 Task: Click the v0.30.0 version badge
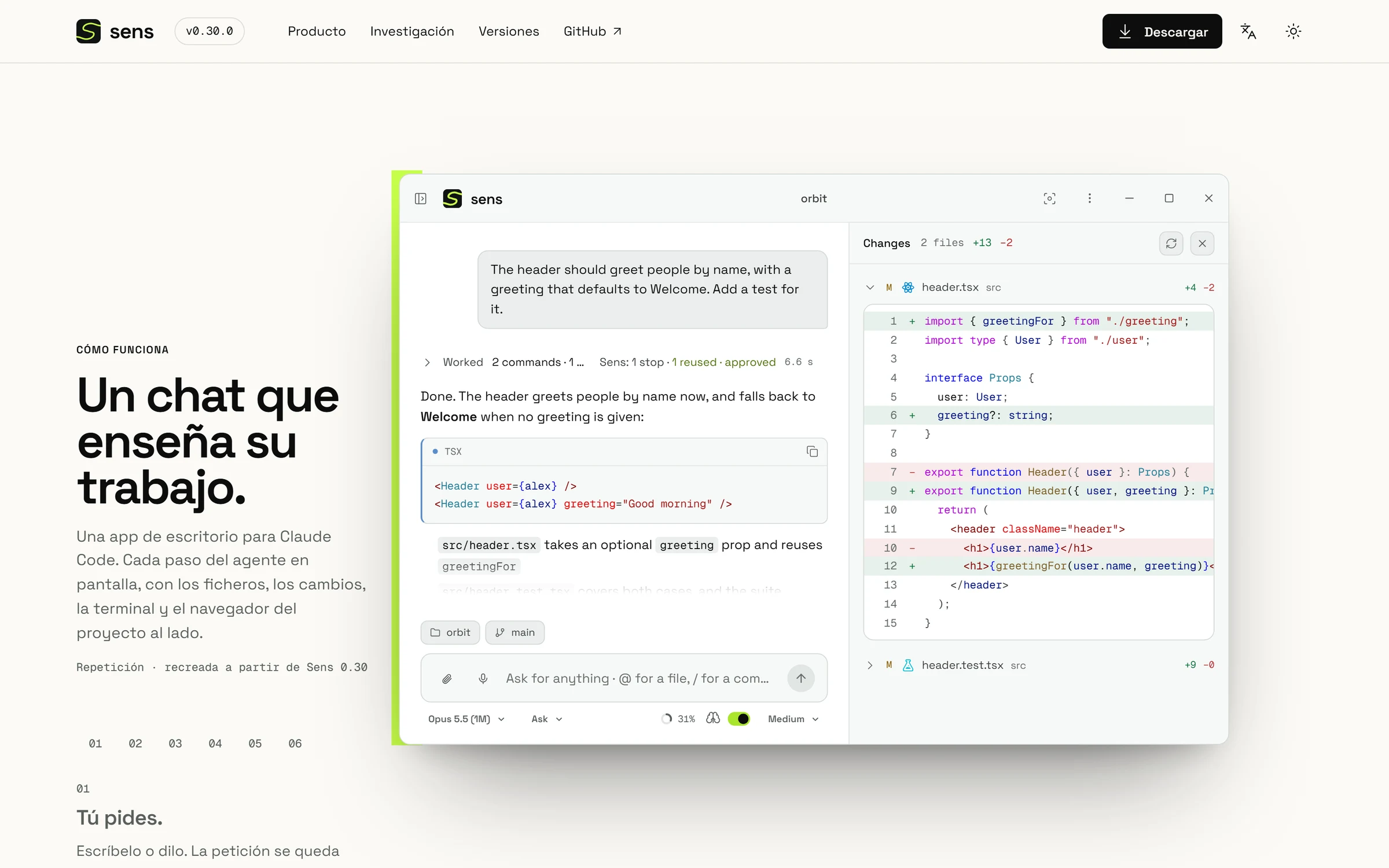pyautogui.click(x=210, y=31)
